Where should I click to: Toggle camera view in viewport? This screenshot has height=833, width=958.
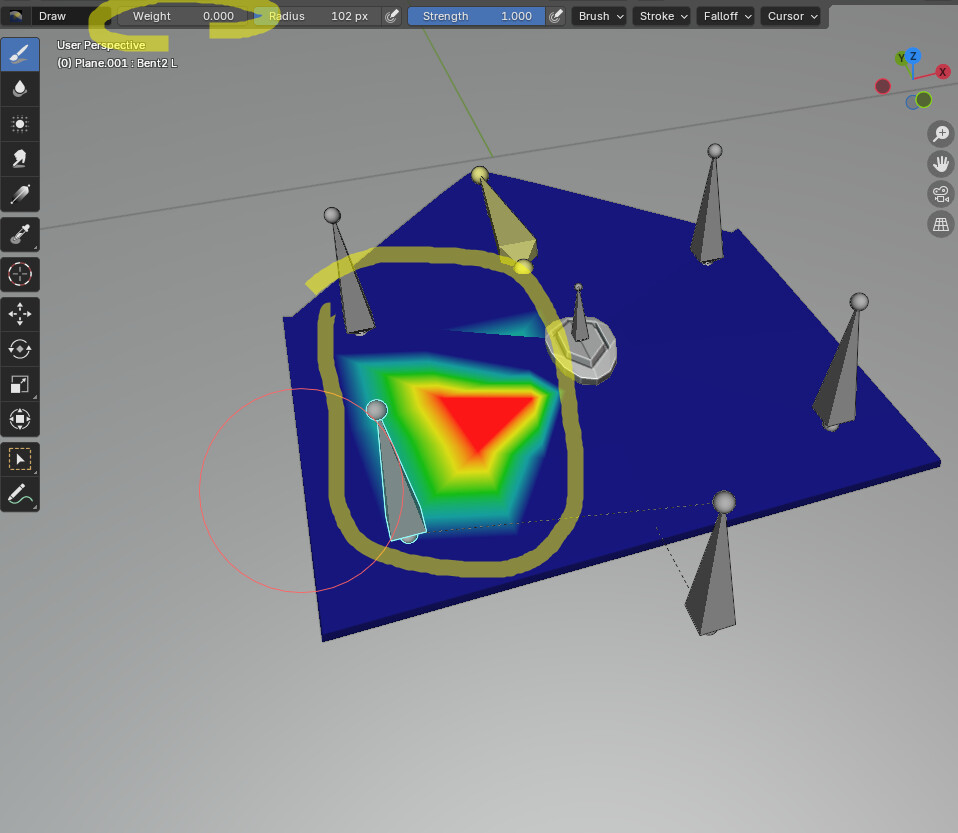[x=941, y=194]
